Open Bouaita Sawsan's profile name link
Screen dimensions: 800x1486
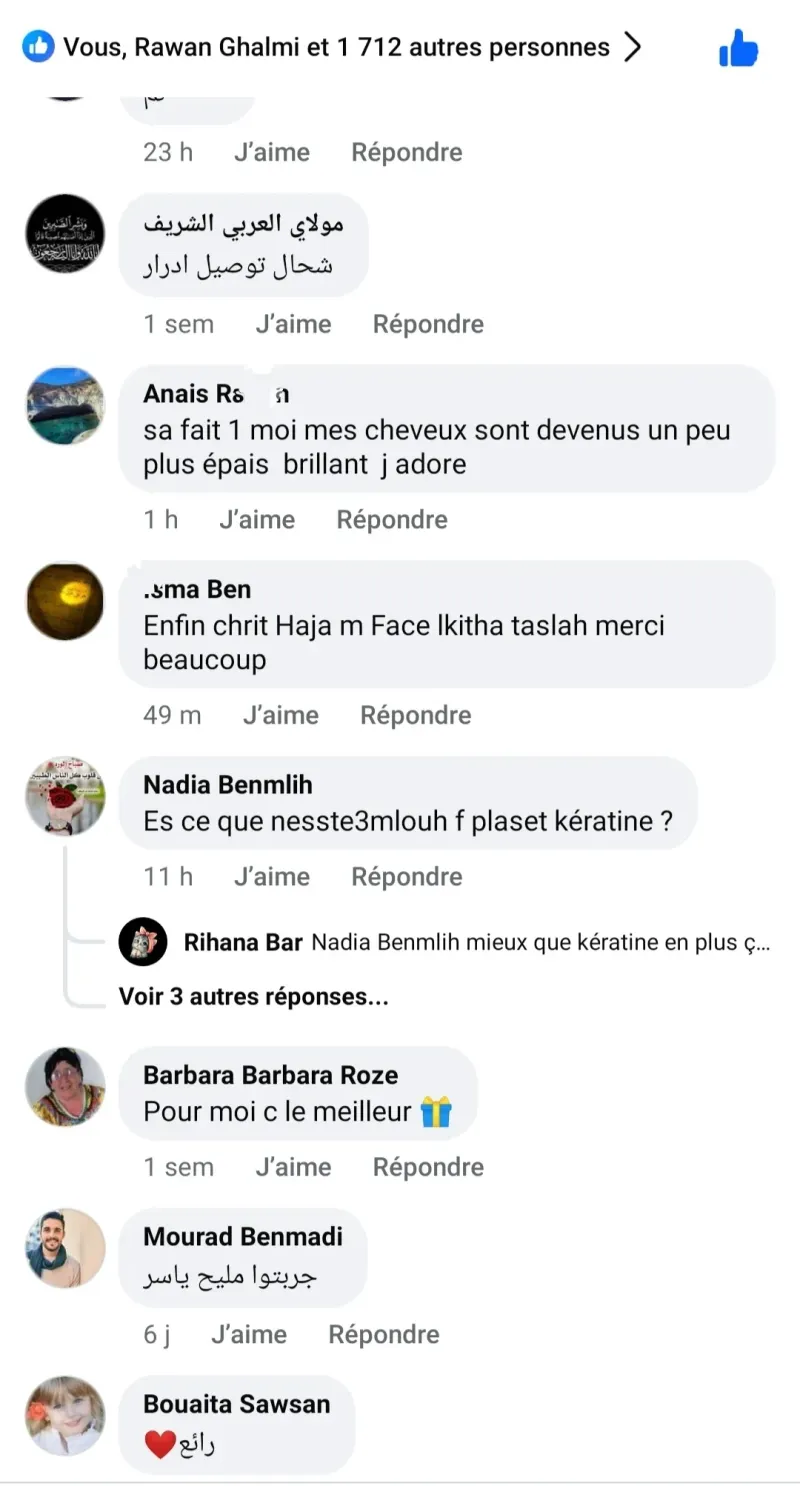click(236, 1403)
